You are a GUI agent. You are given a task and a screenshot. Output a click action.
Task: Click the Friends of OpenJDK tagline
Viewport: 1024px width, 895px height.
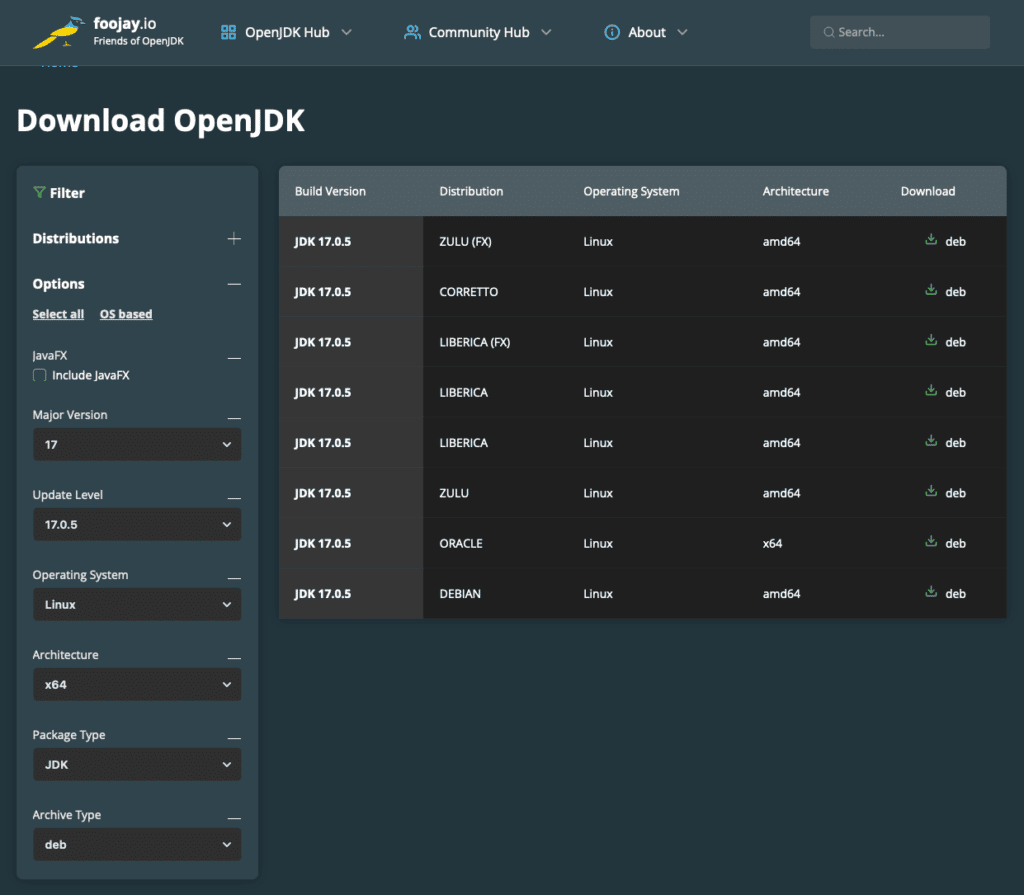138,41
